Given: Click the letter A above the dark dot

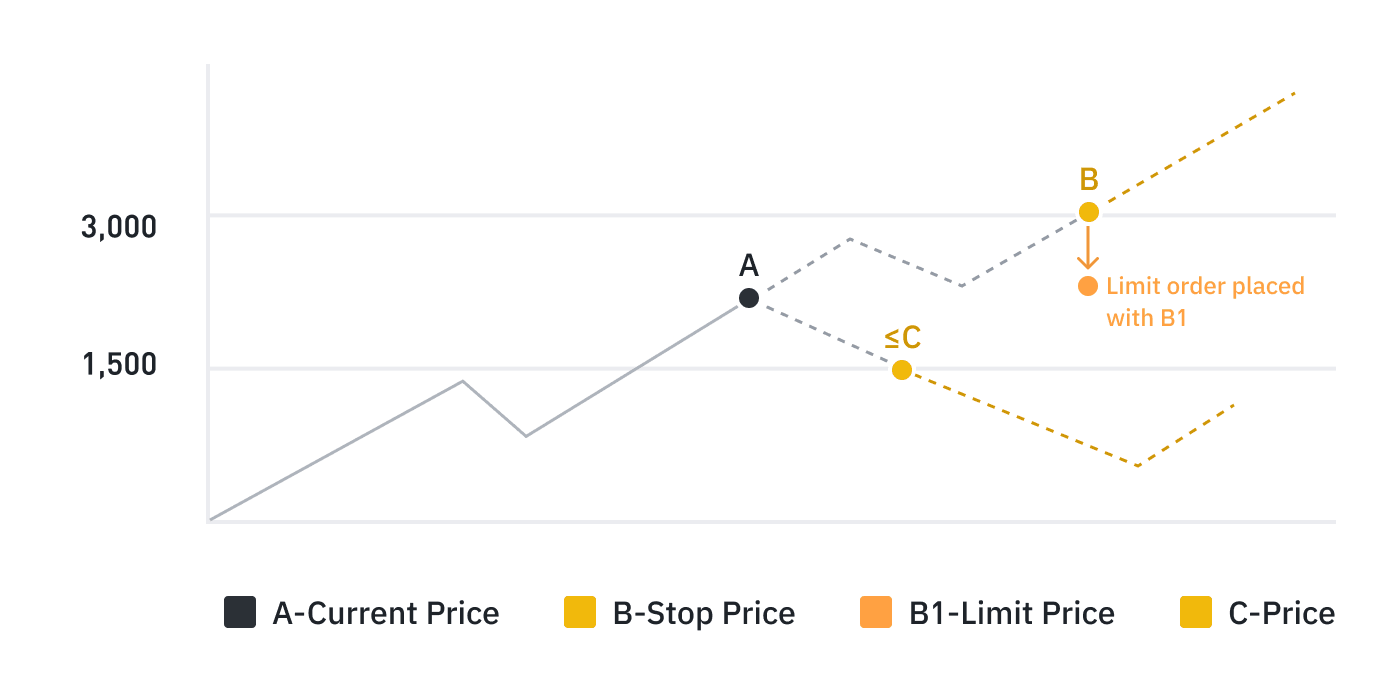Looking at the screenshot, I should pyautogui.click(x=748, y=266).
